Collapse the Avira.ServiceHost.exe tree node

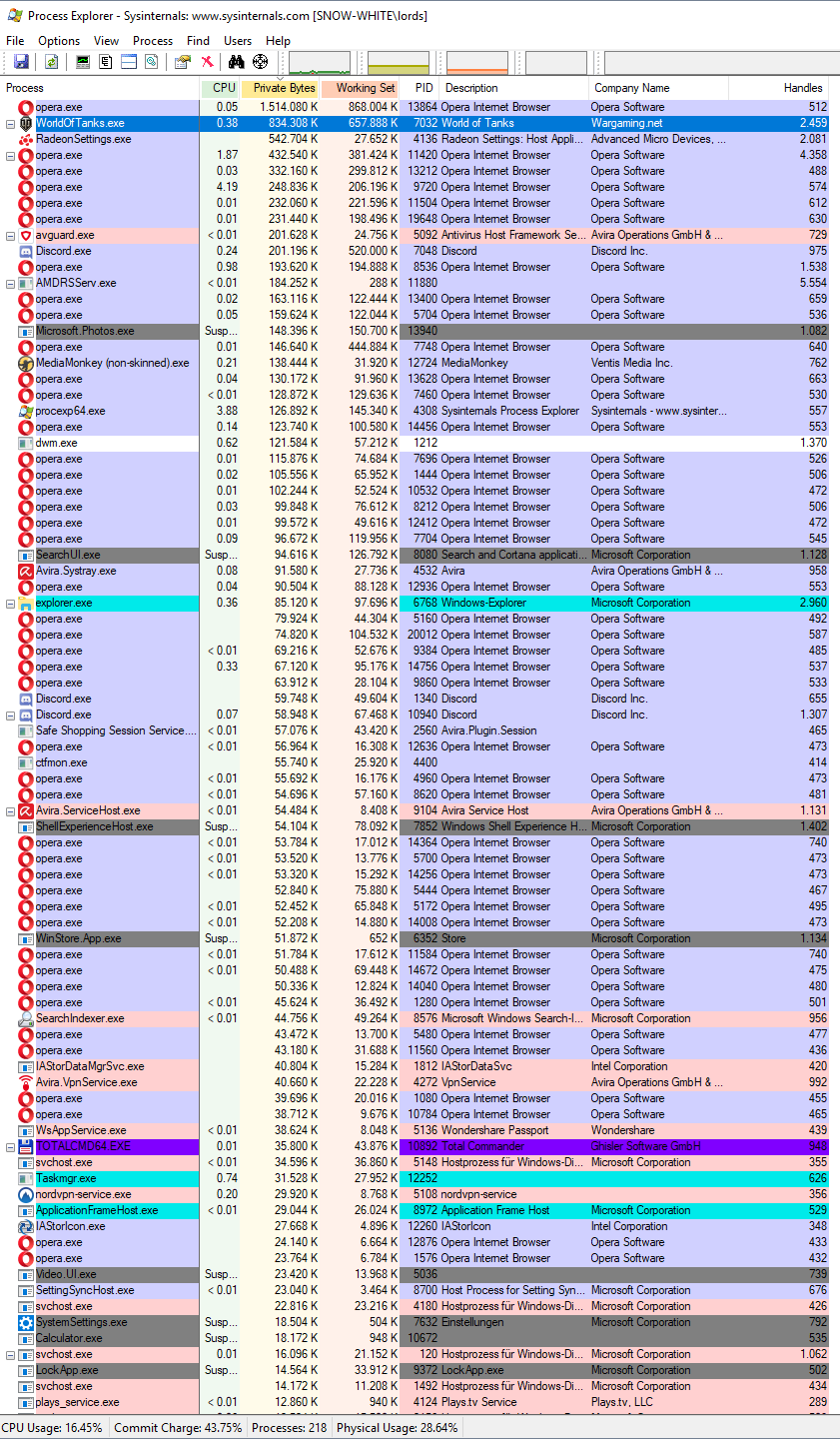coord(11,811)
